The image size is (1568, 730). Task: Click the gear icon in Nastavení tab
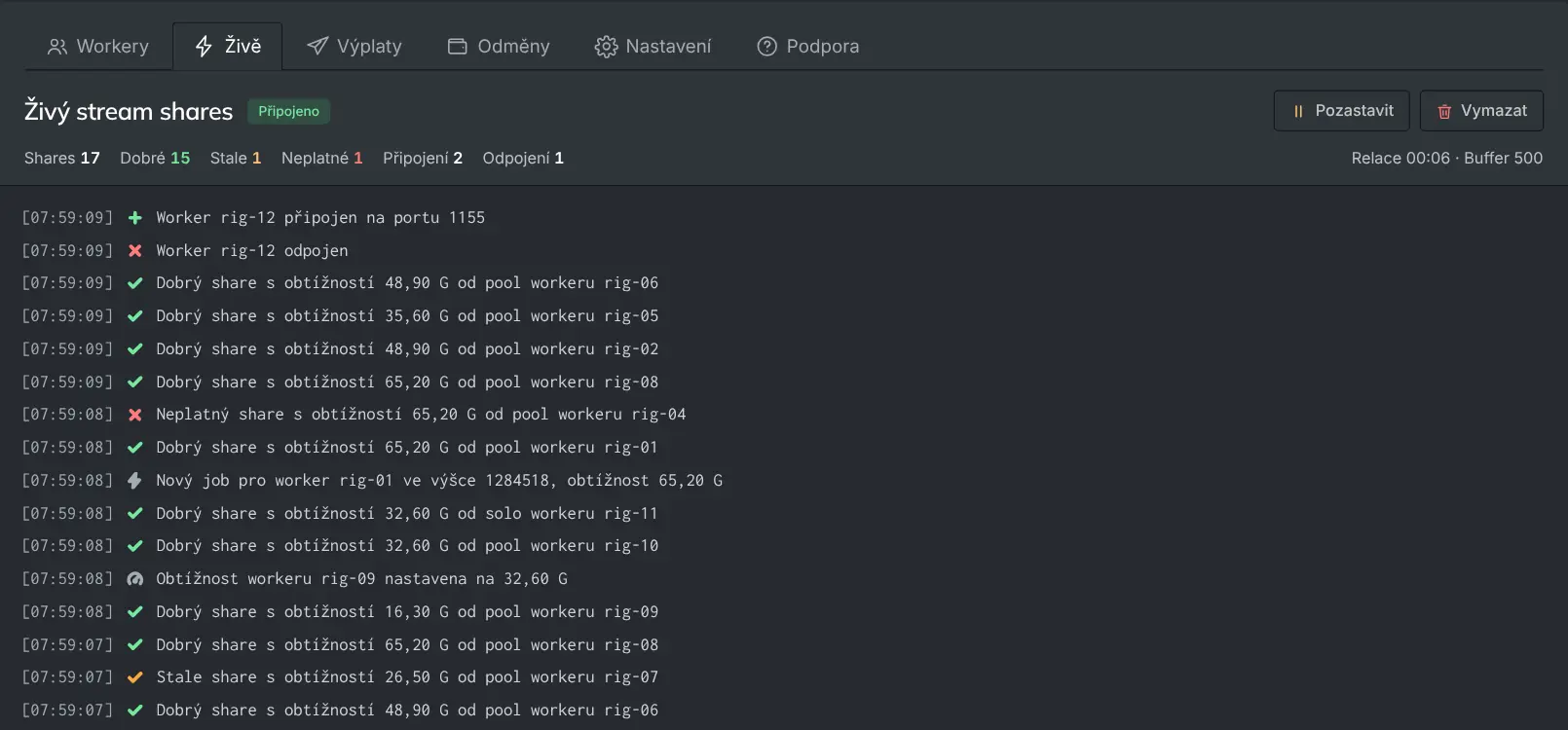click(606, 47)
